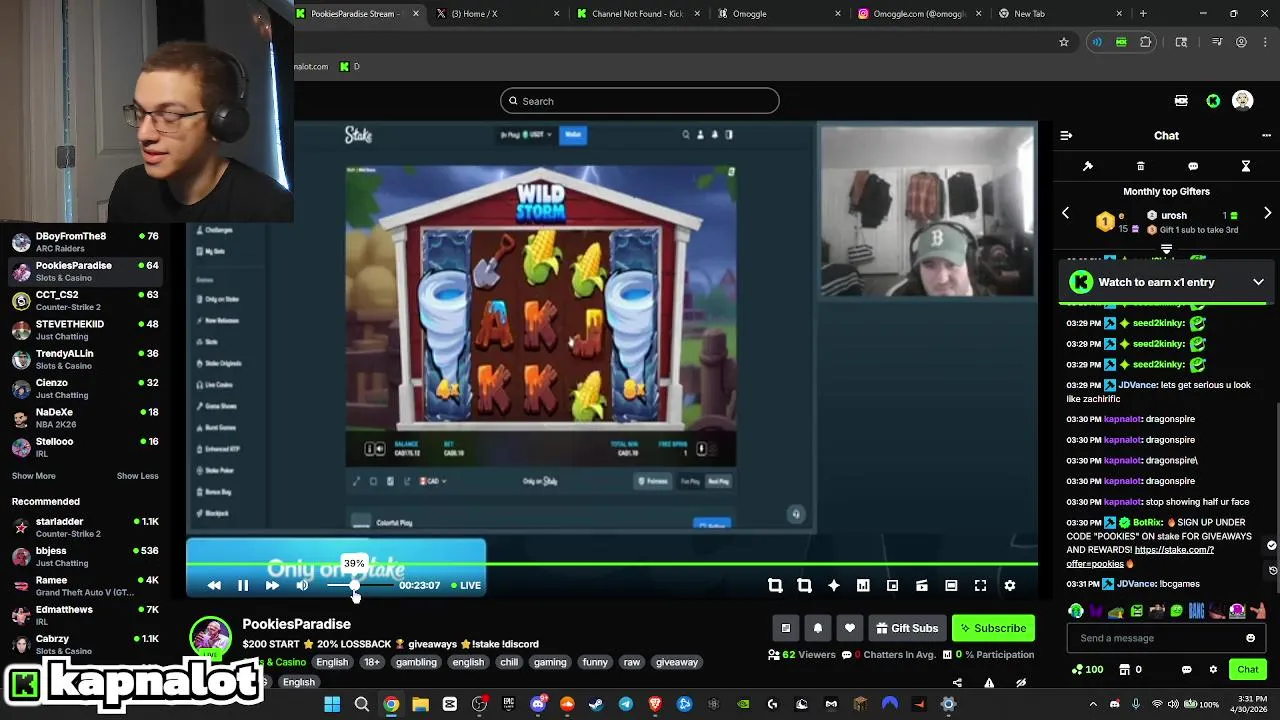This screenshot has width=1280, height=720.
Task: Click the hourglass icon in chat toolbar
Action: [1246, 166]
